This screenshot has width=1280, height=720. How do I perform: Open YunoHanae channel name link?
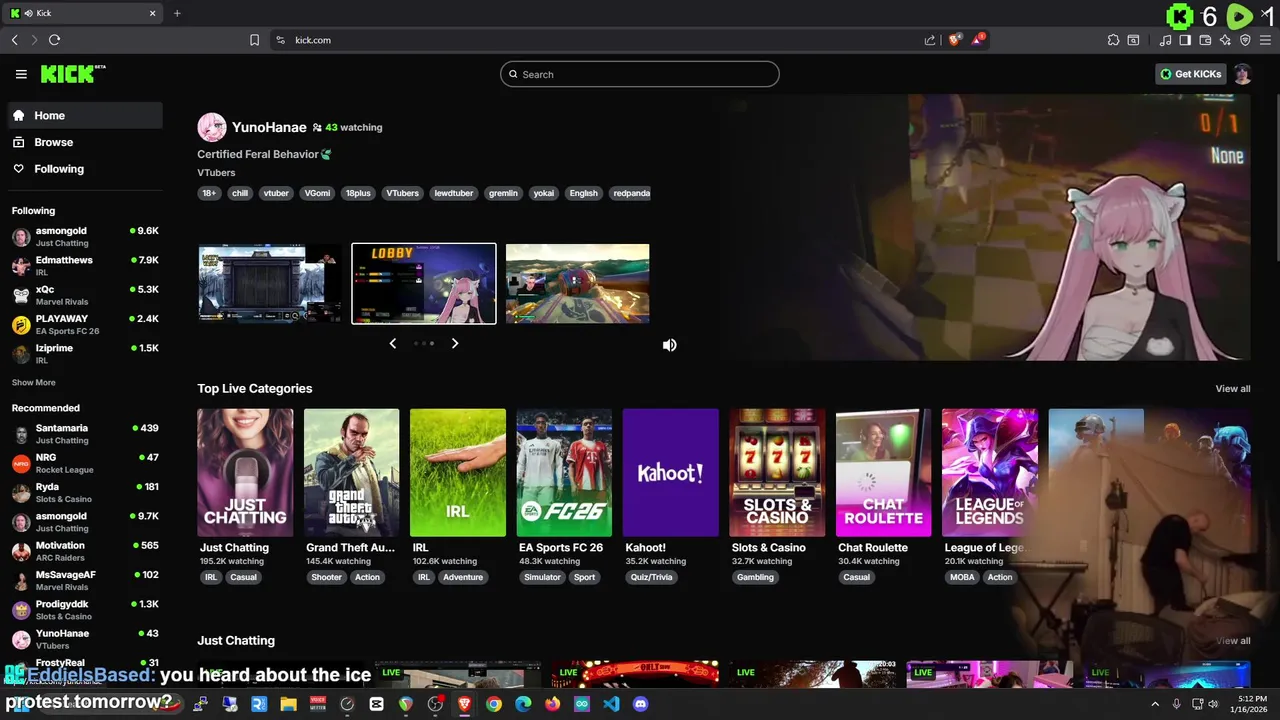point(269,127)
